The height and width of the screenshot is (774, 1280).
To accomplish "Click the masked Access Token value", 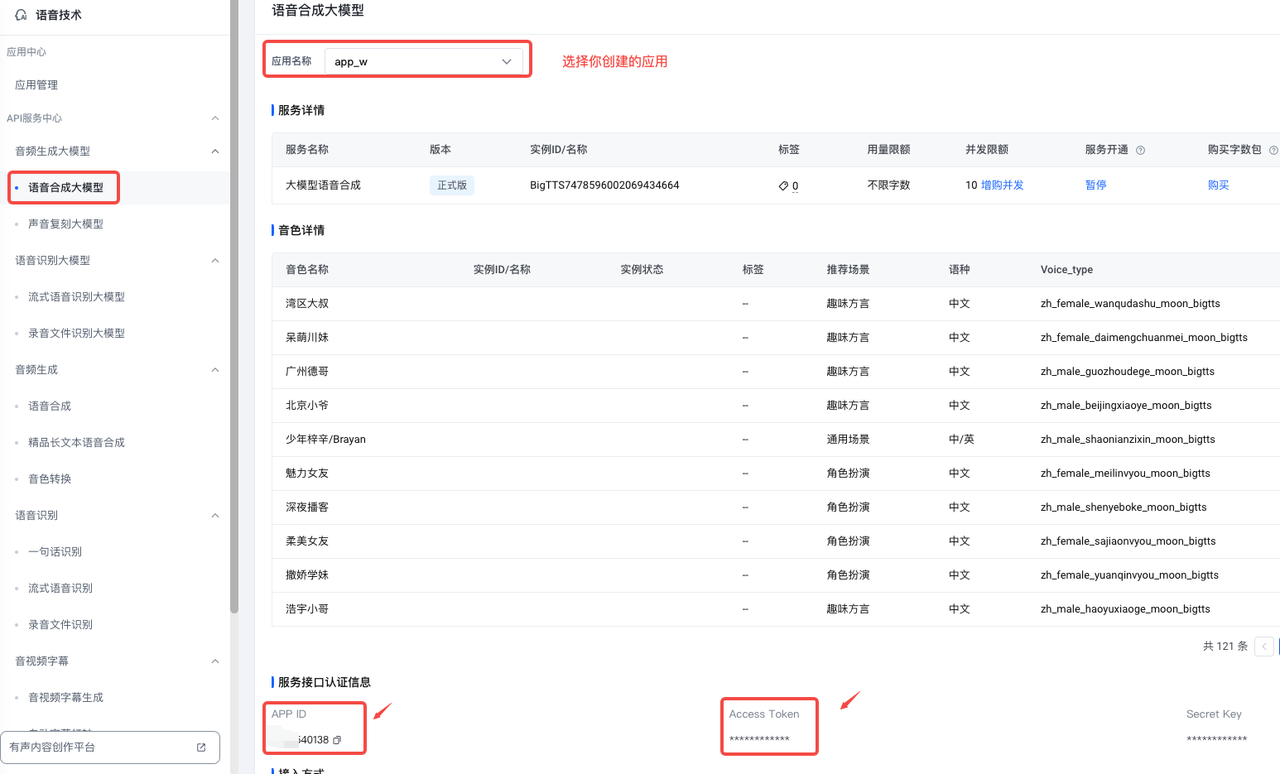I will click(759, 740).
